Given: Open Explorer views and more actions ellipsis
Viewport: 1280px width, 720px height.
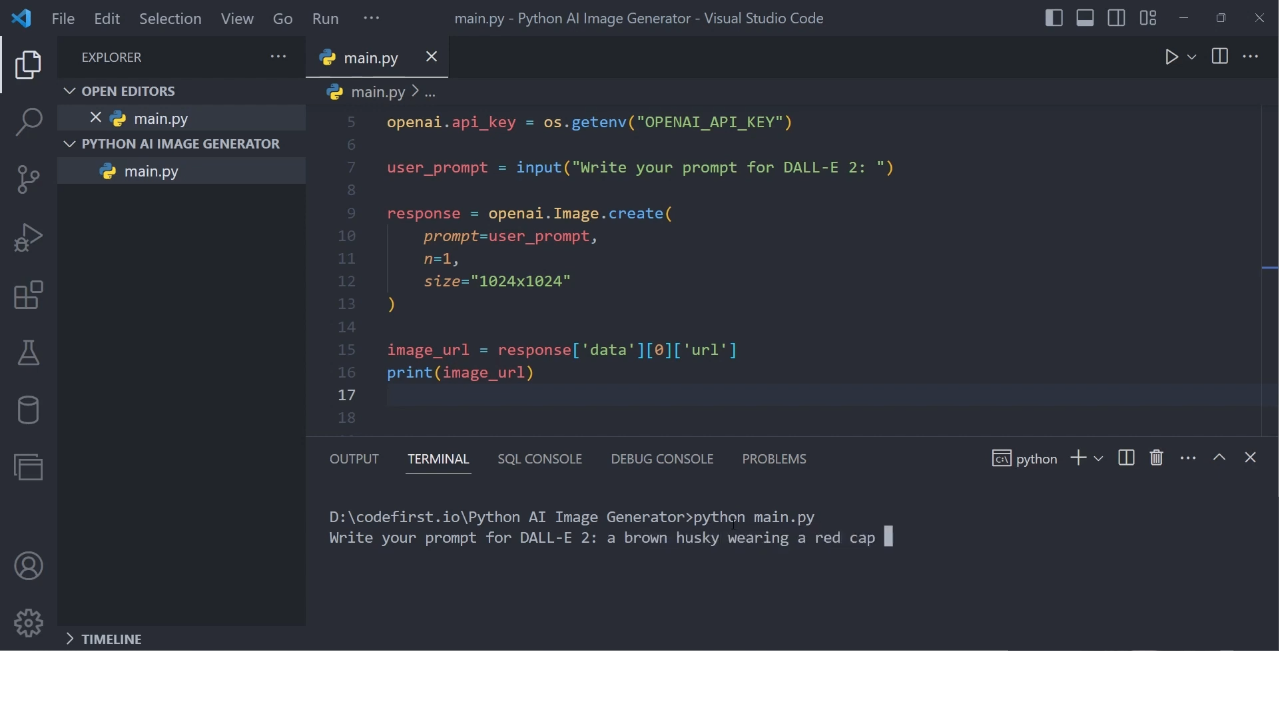Looking at the screenshot, I should coord(278,57).
